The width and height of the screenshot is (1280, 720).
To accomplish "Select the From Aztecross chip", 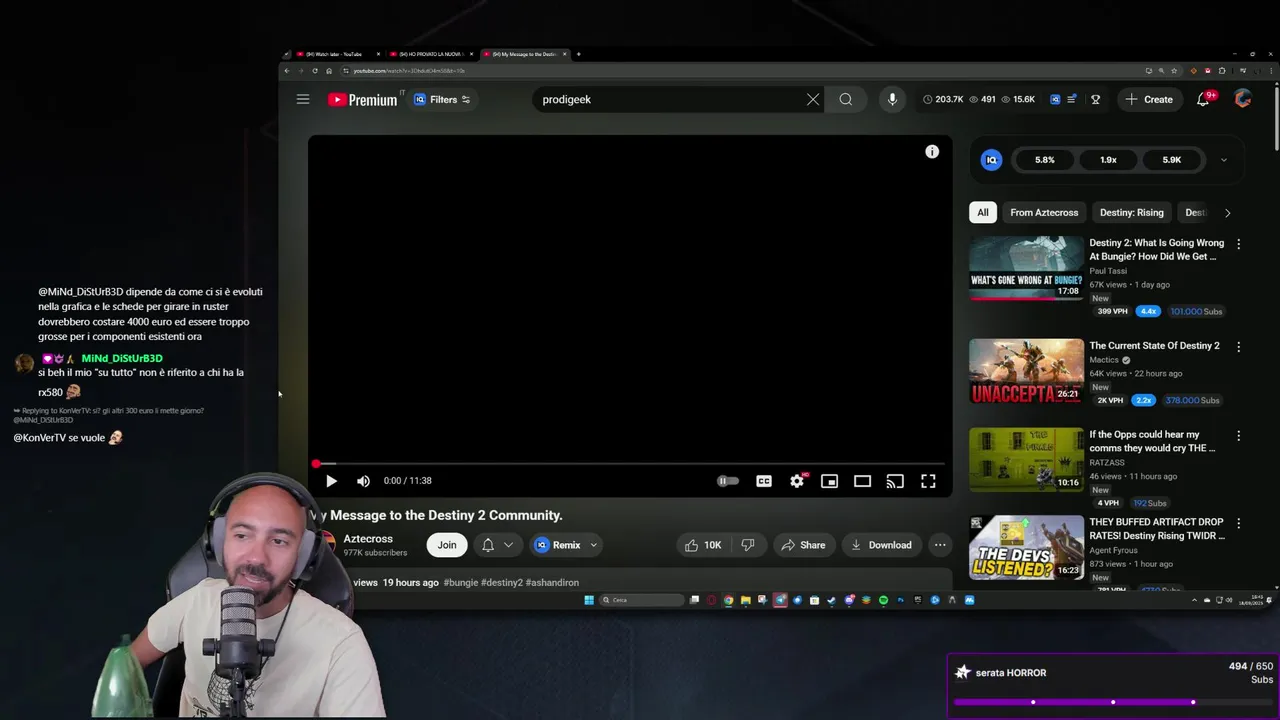I will point(1044,212).
